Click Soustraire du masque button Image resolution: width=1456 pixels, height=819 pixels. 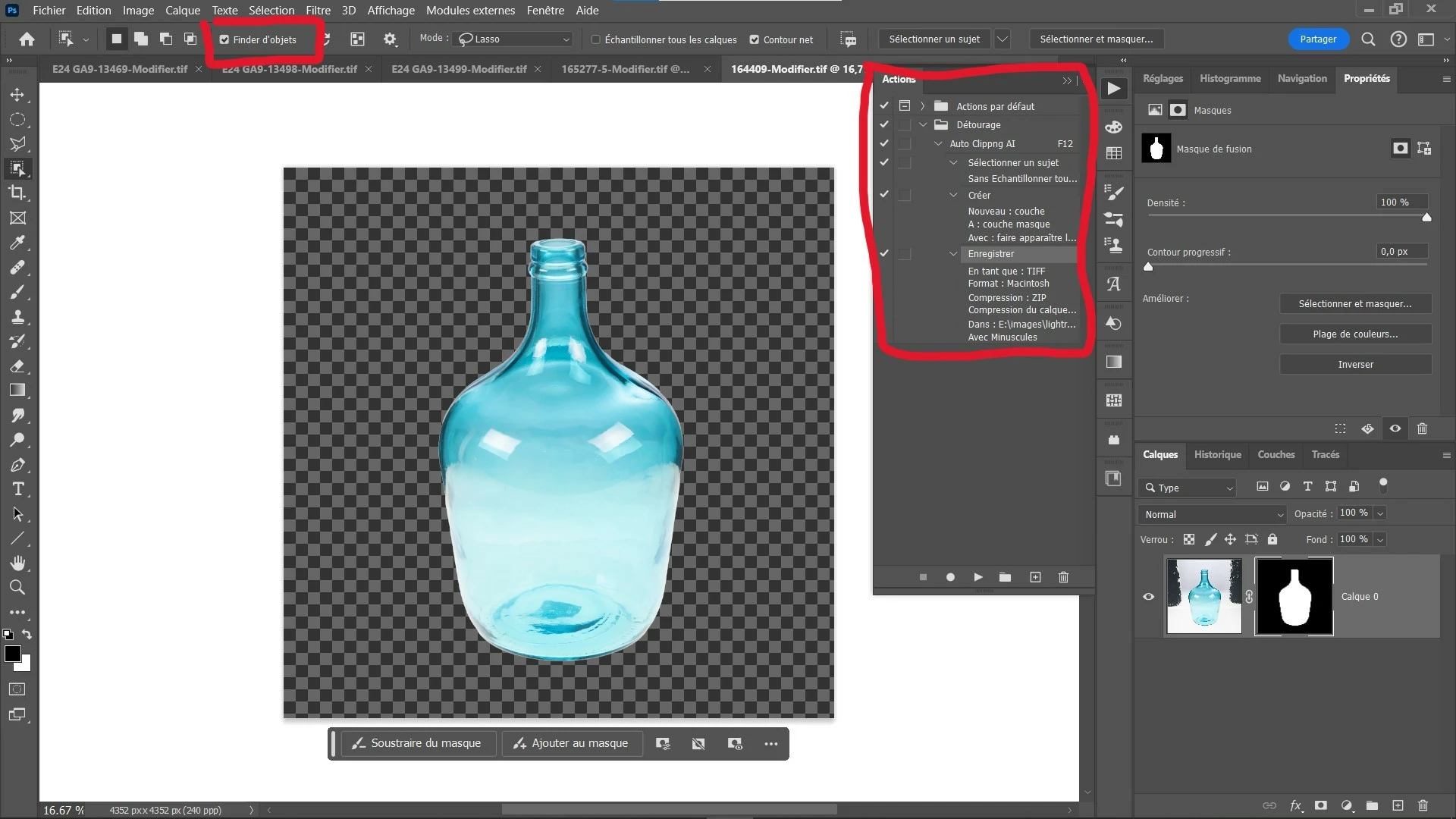[418, 744]
